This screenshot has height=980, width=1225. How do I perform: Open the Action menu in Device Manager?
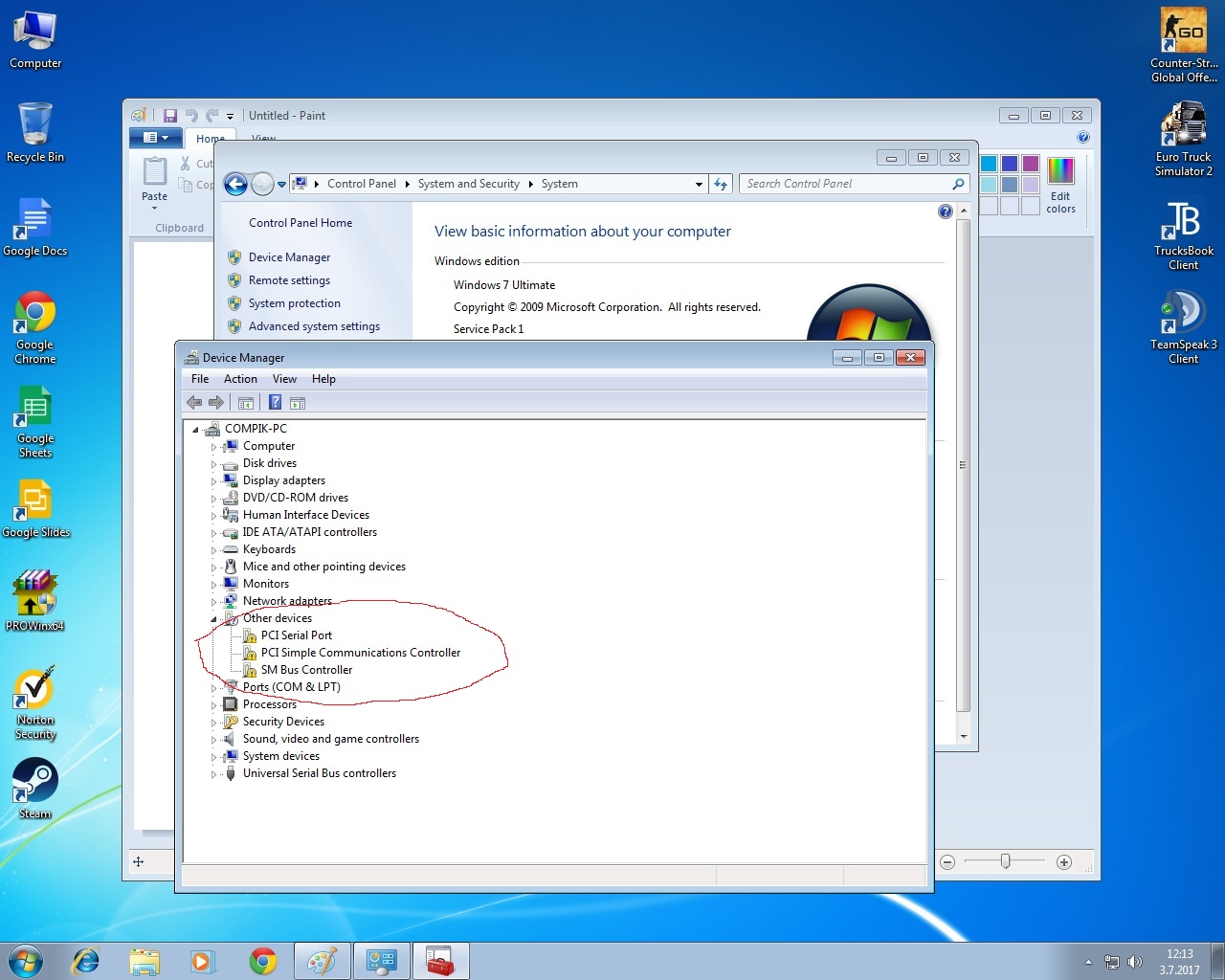pyautogui.click(x=240, y=379)
